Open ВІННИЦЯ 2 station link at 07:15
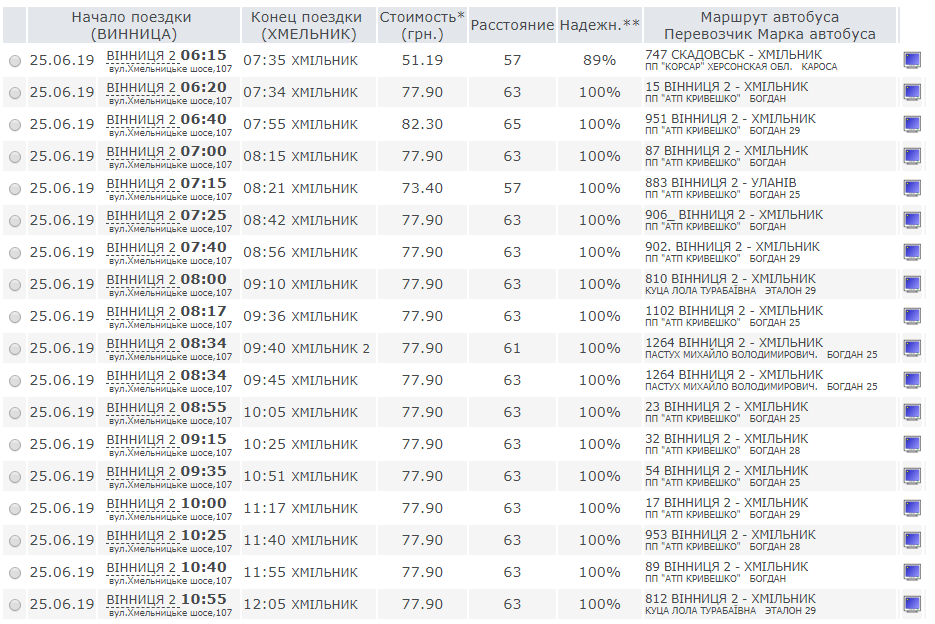 click(141, 184)
